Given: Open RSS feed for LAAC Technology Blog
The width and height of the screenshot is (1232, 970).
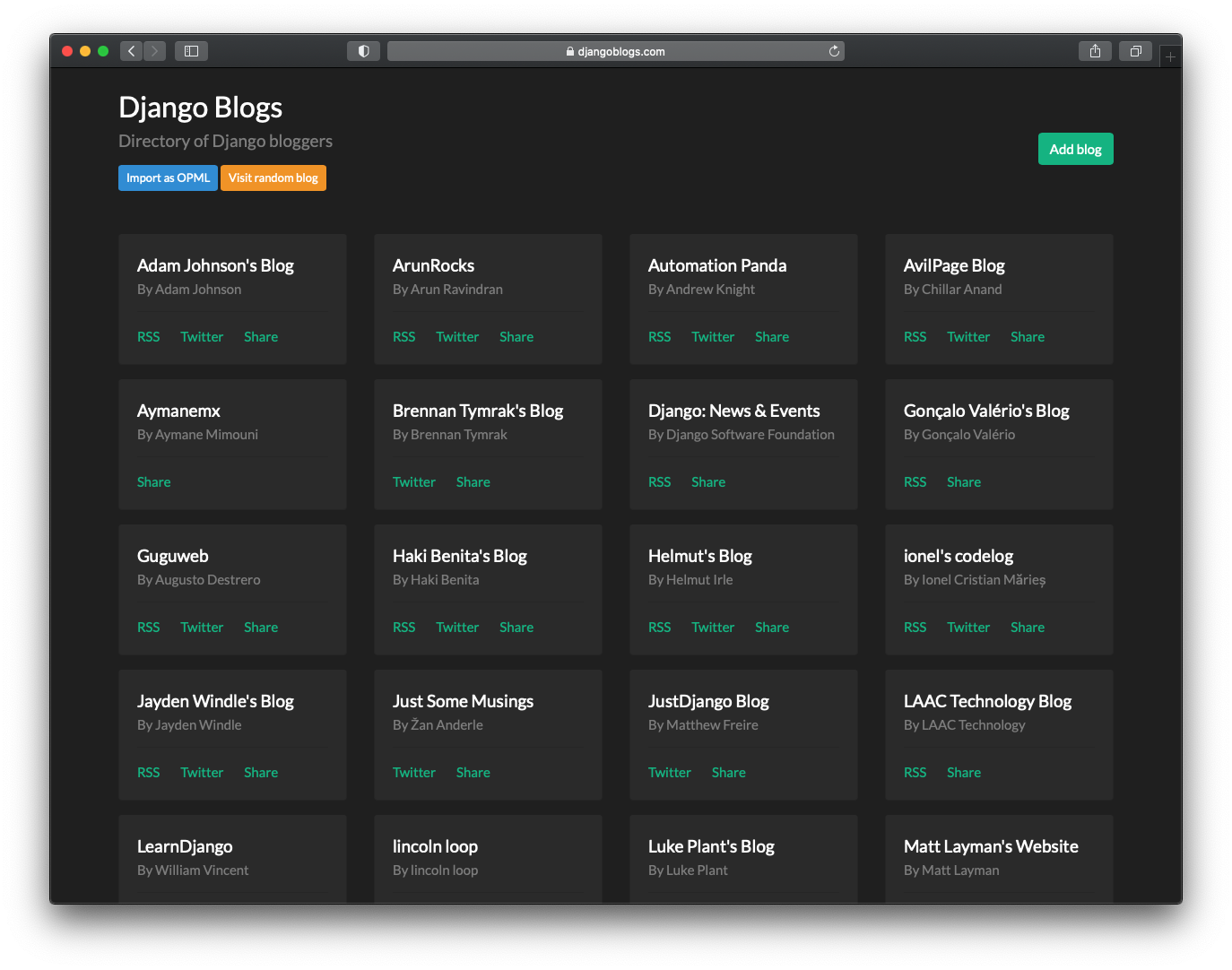Looking at the screenshot, I should (x=915, y=773).
